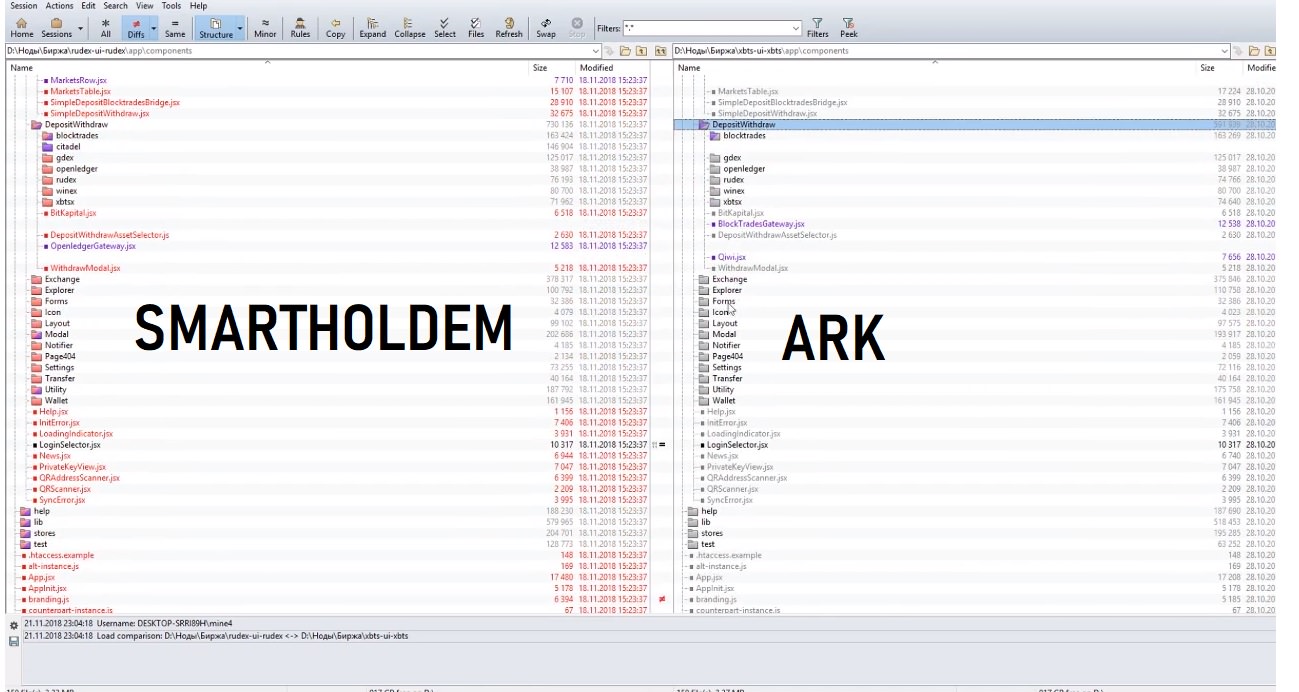Viewport: 1299px width, 692px height.
Task: Open the Help menu
Action: (198, 6)
